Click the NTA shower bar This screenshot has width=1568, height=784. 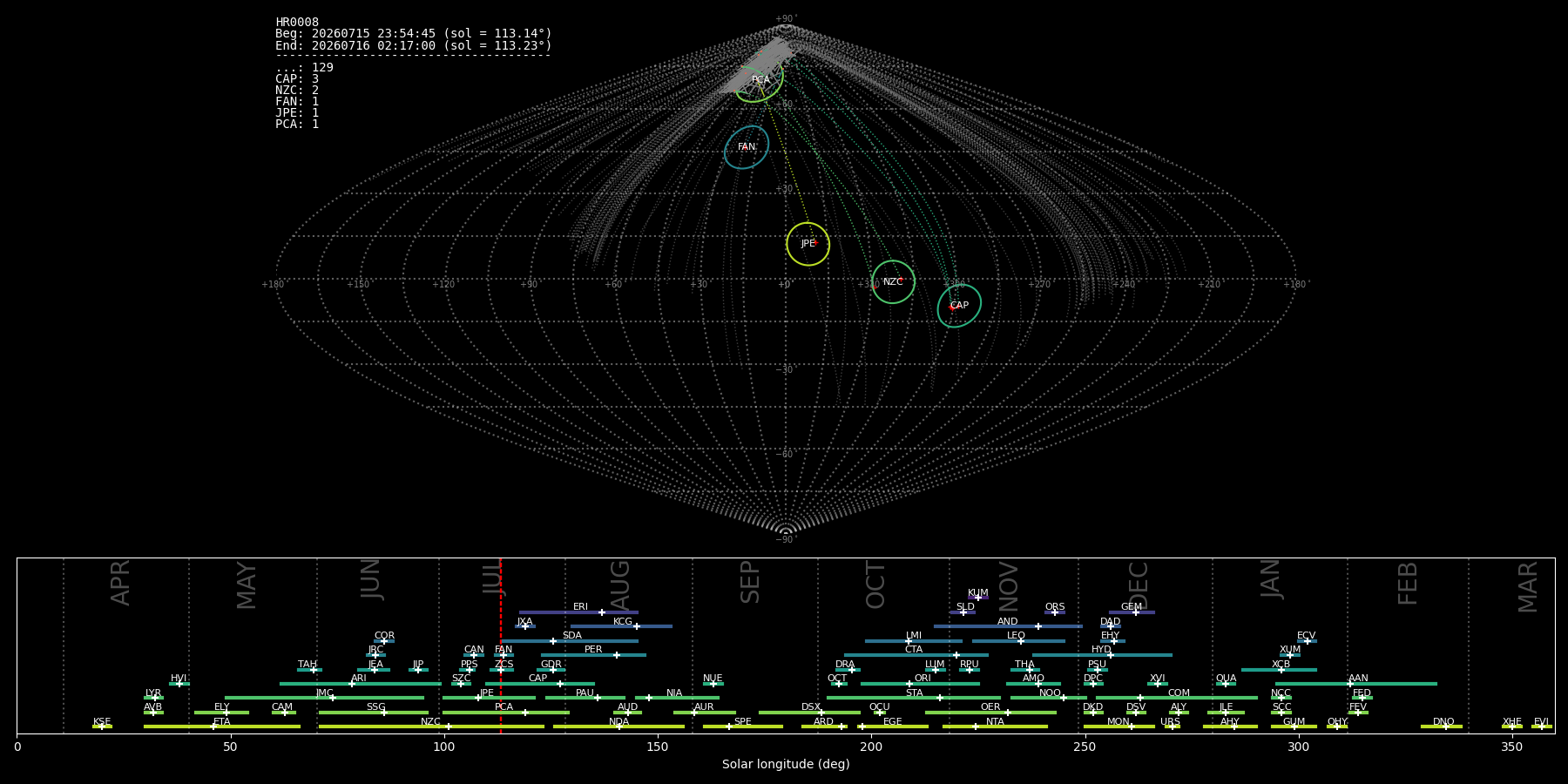[x=995, y=727]
